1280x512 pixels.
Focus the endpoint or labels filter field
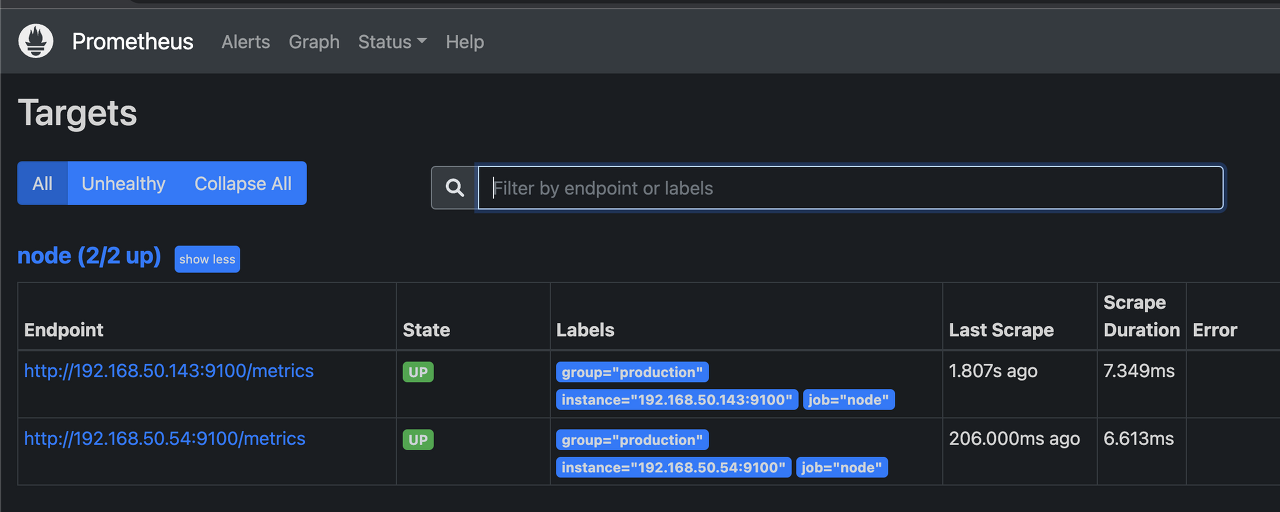point(850,188)
